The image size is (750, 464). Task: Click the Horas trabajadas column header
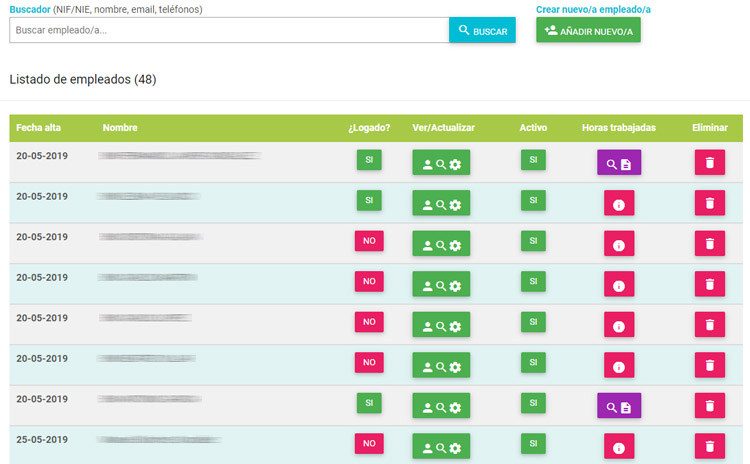point(619,128)
